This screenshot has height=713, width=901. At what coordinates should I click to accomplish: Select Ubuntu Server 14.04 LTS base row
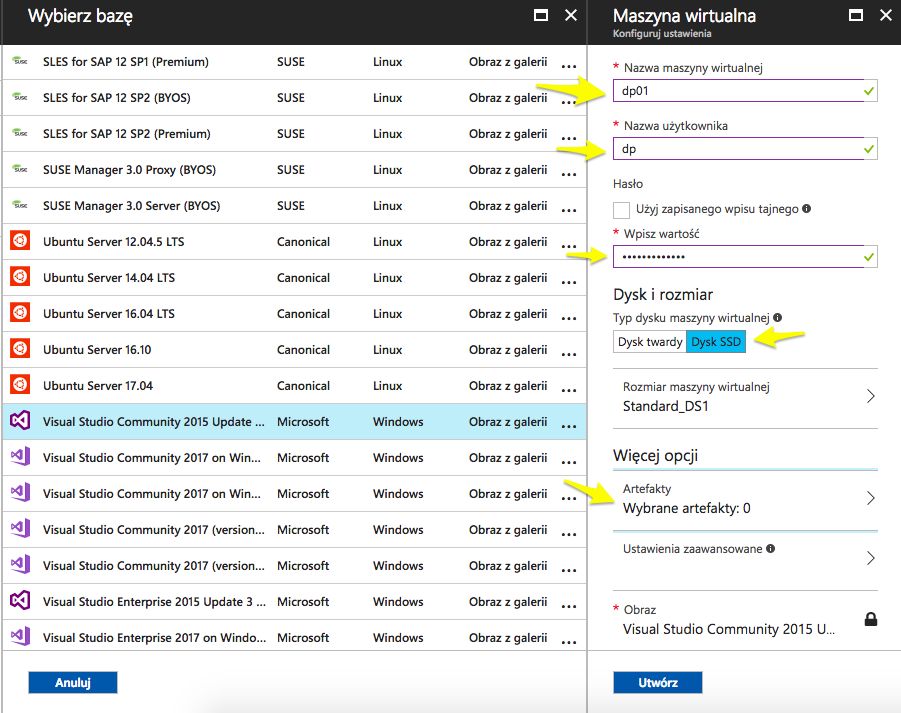coord(280,278)
